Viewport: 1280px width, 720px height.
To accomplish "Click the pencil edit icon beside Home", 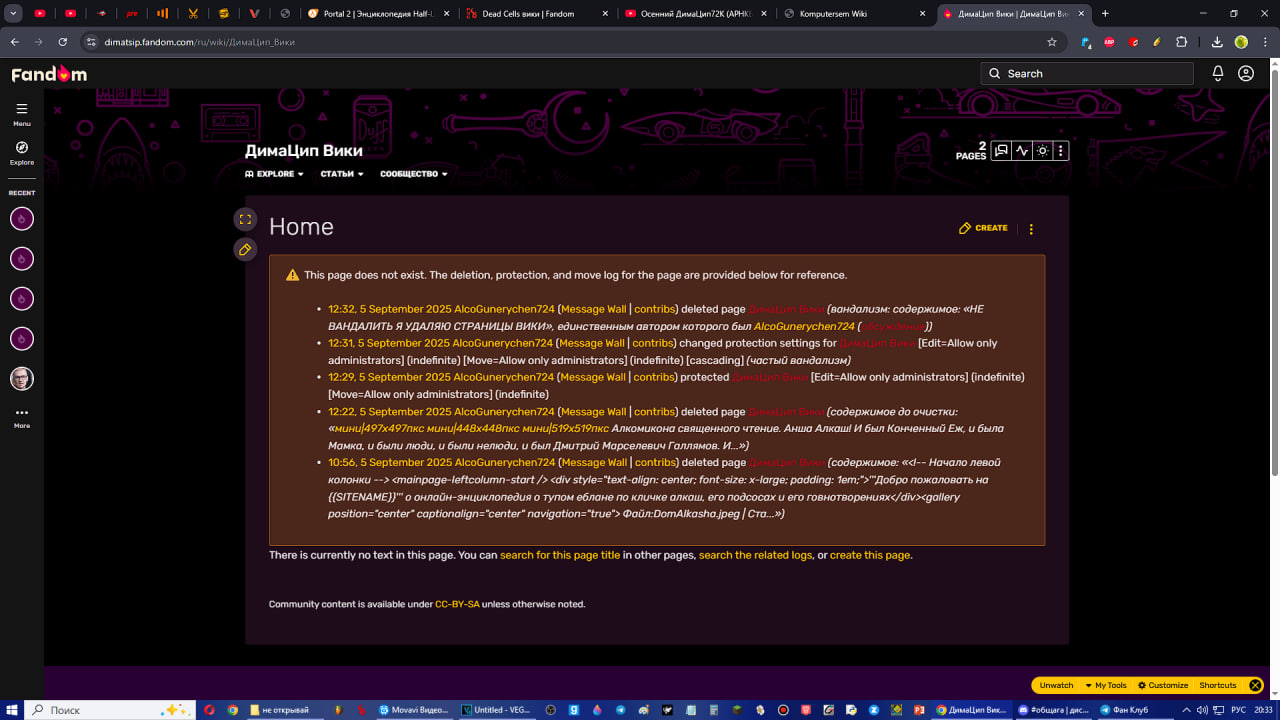I will pyautogui.click(x=245, y=249).
